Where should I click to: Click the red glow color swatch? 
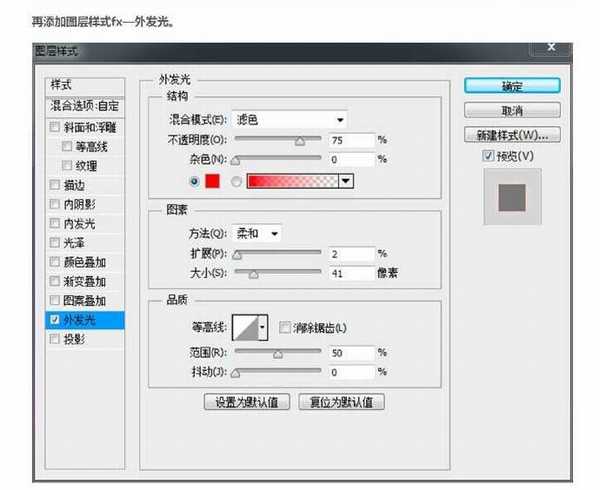coord(212,181)
